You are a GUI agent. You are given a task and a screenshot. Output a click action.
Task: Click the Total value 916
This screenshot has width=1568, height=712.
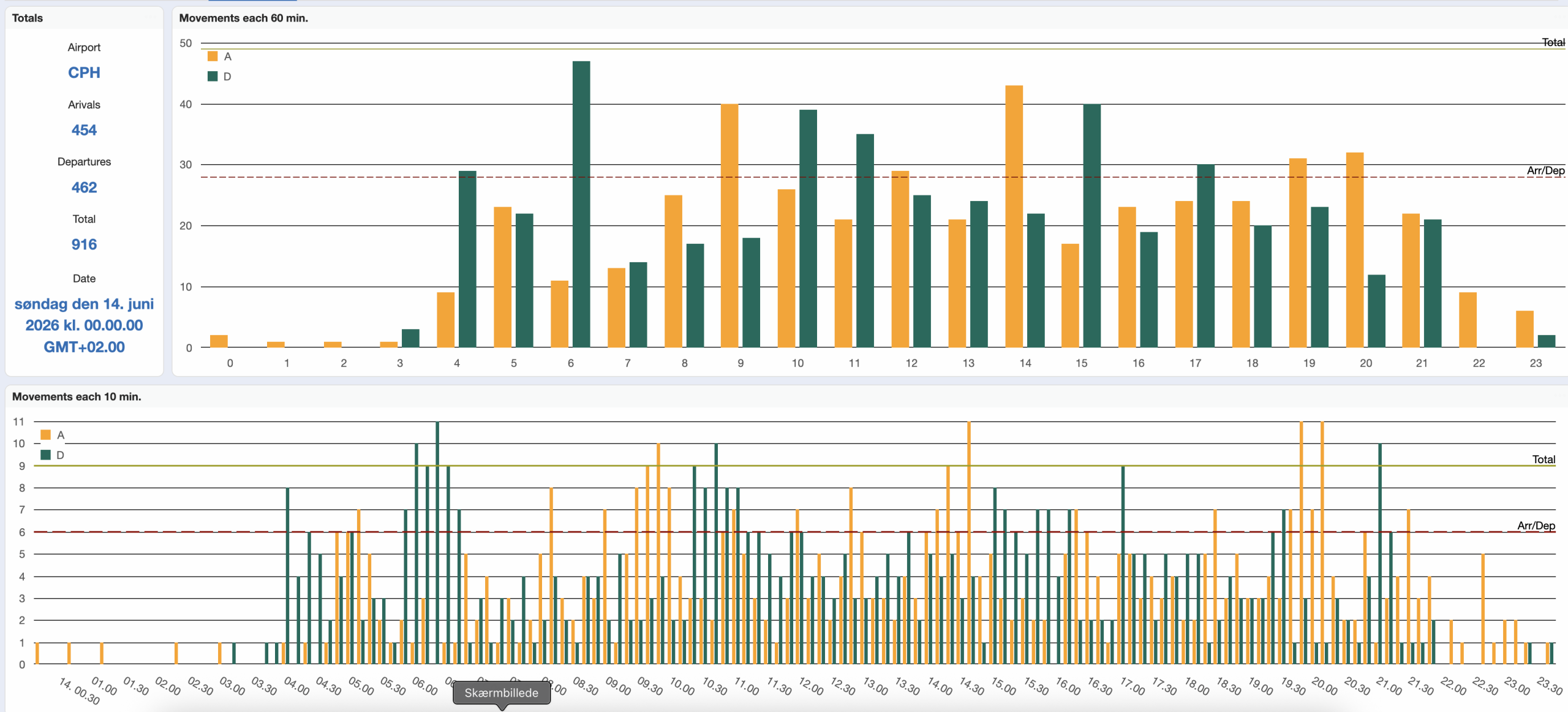(84, 244)
